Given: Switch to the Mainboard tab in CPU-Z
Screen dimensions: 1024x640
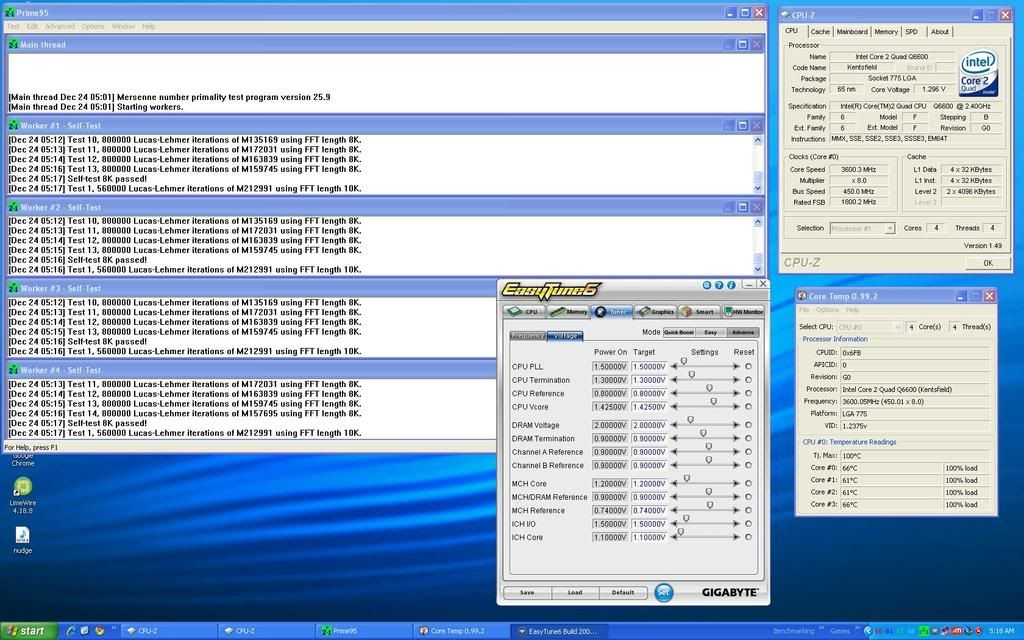Looking at the screenshot, I should (852, 31).
